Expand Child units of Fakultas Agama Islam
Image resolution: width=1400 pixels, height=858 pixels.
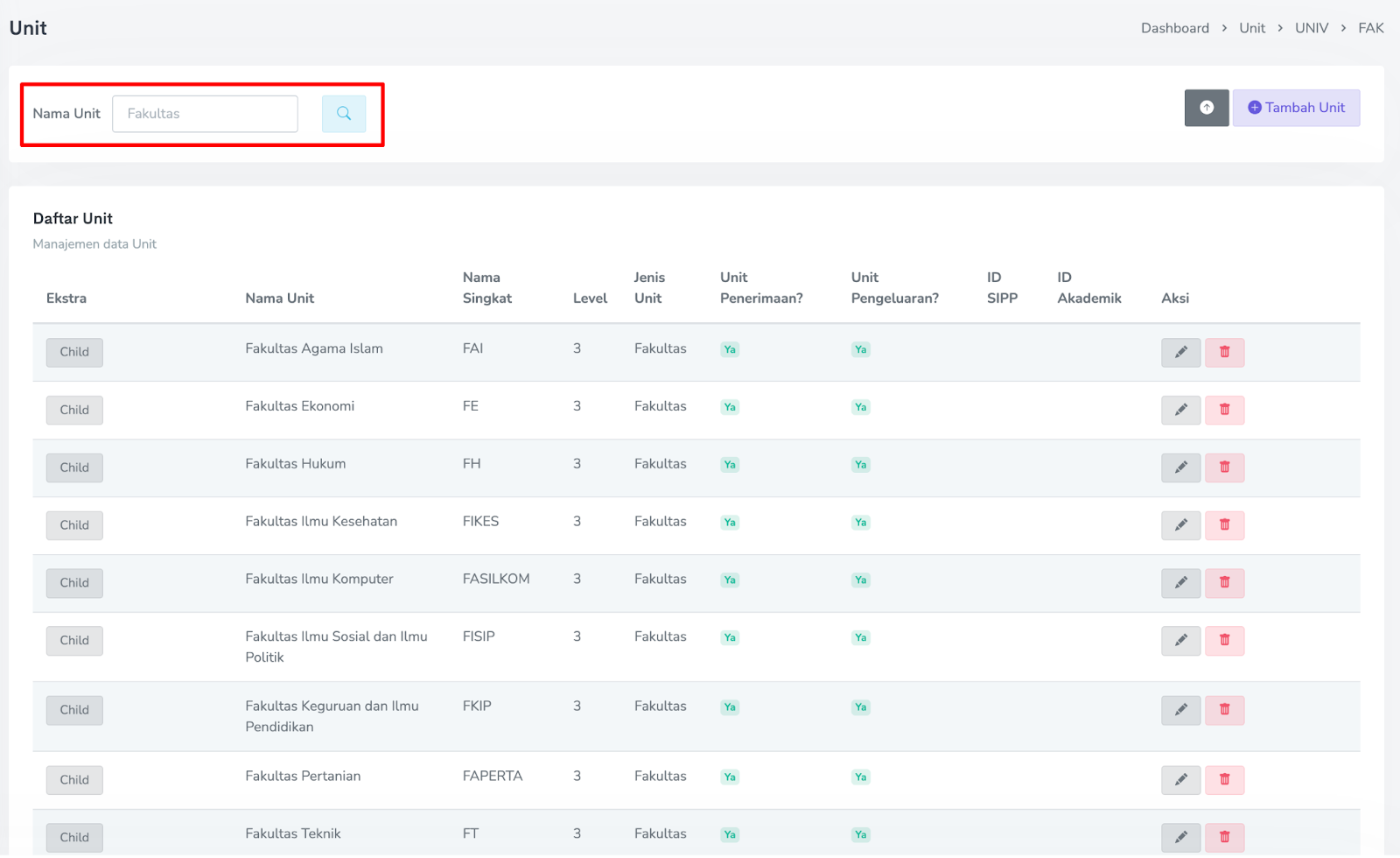74,352
